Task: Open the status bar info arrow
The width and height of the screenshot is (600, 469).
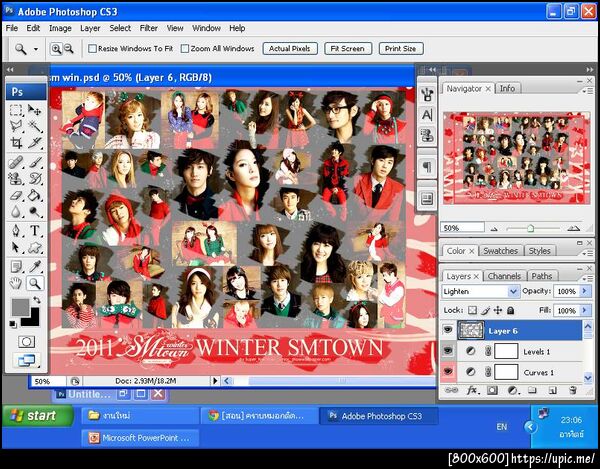Action: [215, 381]
